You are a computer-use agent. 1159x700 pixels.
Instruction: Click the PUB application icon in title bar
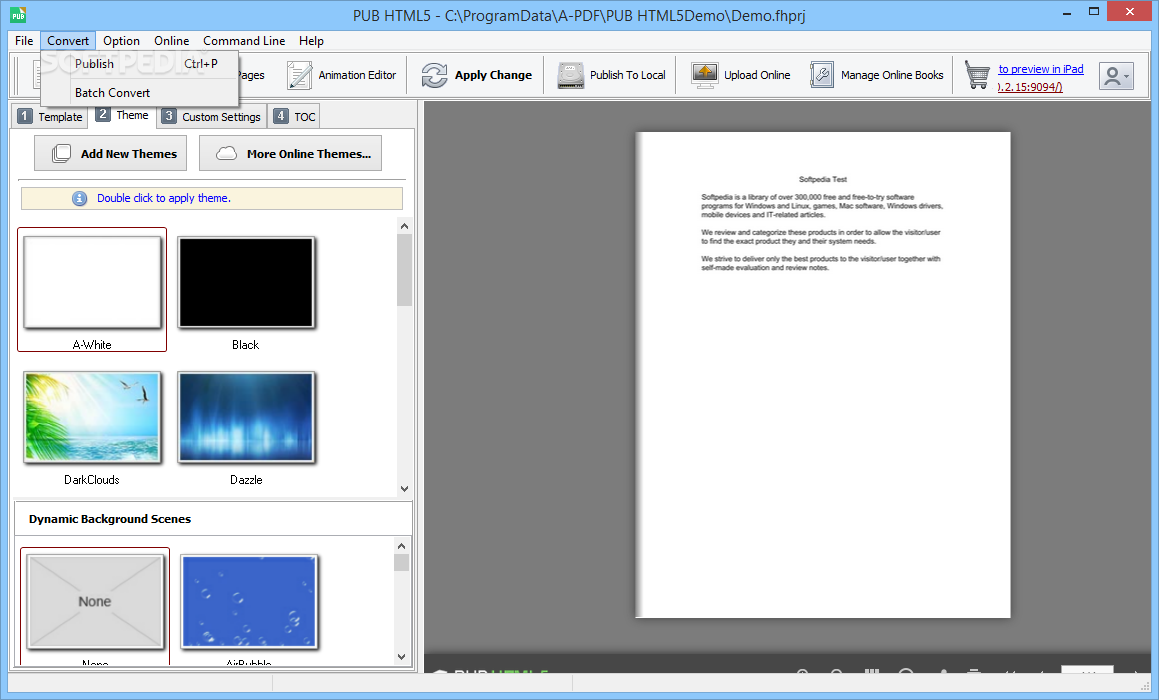tap(18, 13)
